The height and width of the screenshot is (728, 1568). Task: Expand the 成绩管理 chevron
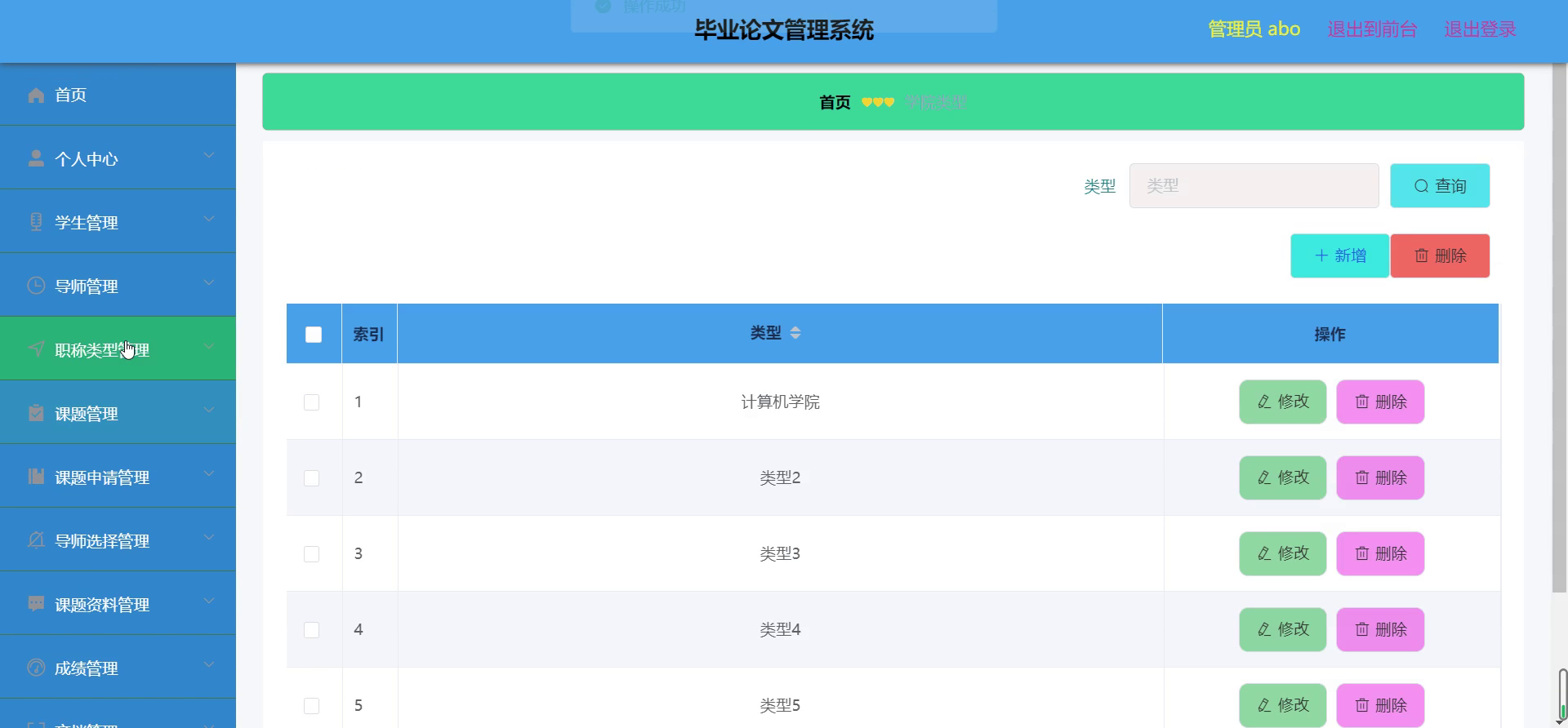pos(209,664)
